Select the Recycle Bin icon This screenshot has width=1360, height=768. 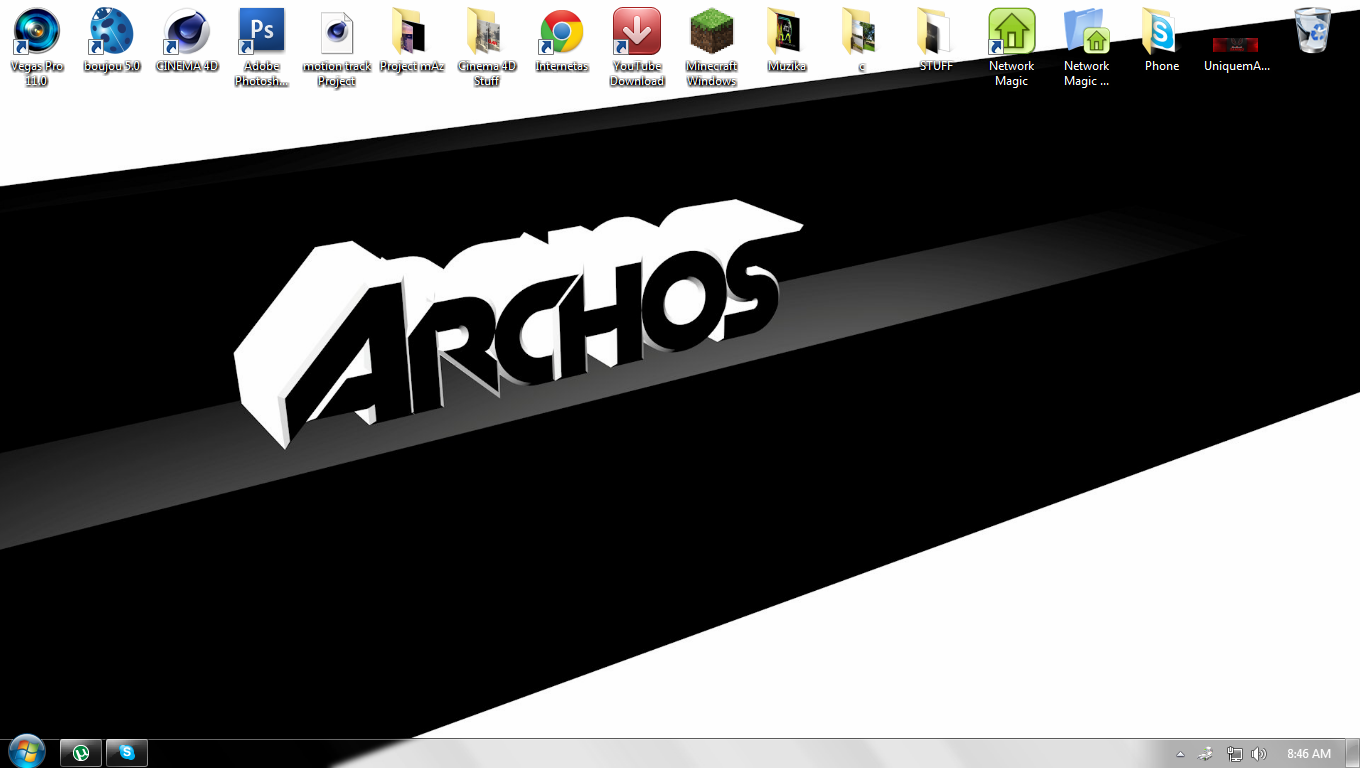pos(1312,30)
